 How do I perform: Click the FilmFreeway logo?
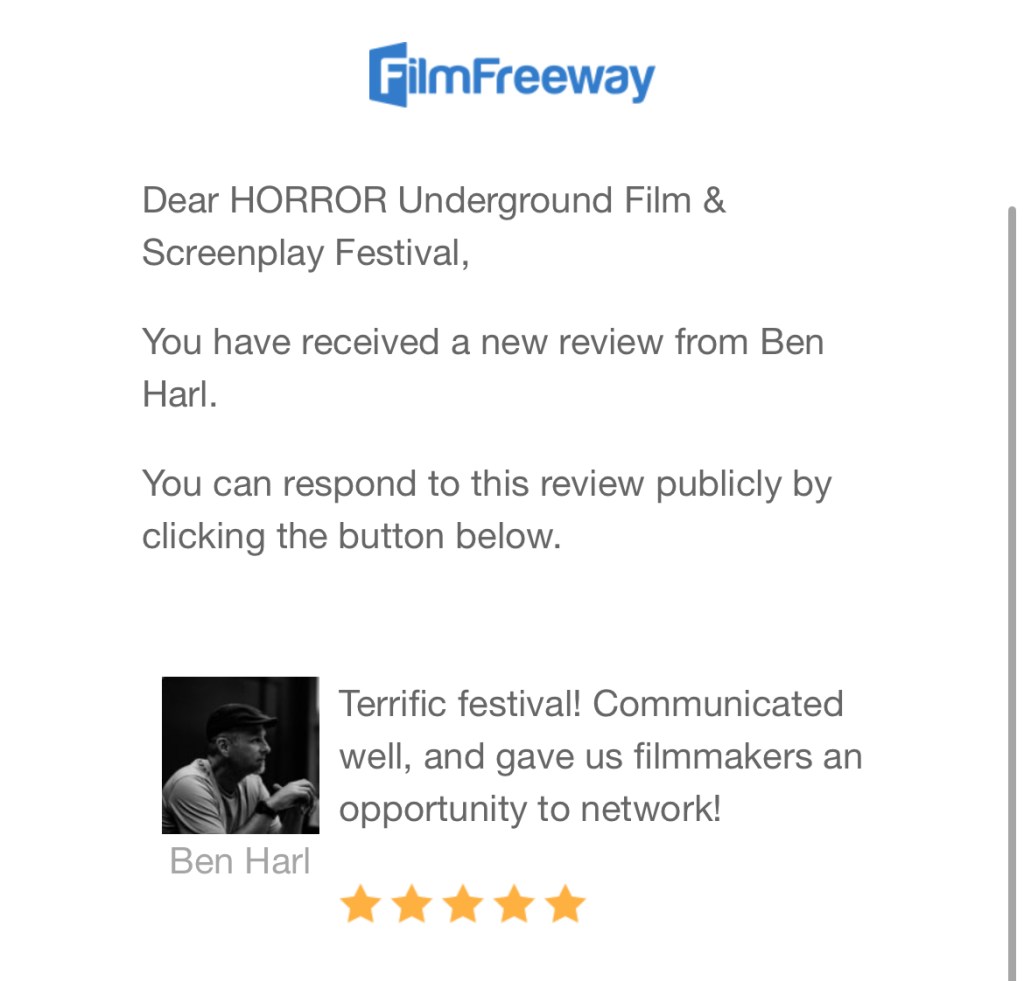coord(511,75)
